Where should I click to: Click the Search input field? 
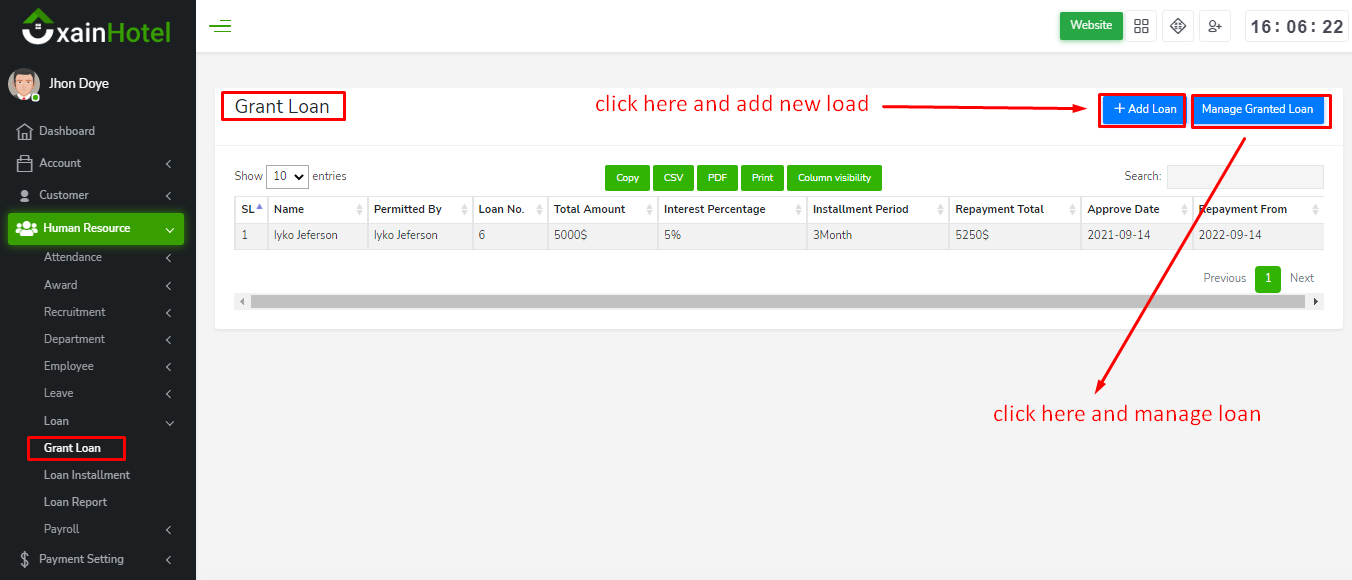[x=1245, y=177]
